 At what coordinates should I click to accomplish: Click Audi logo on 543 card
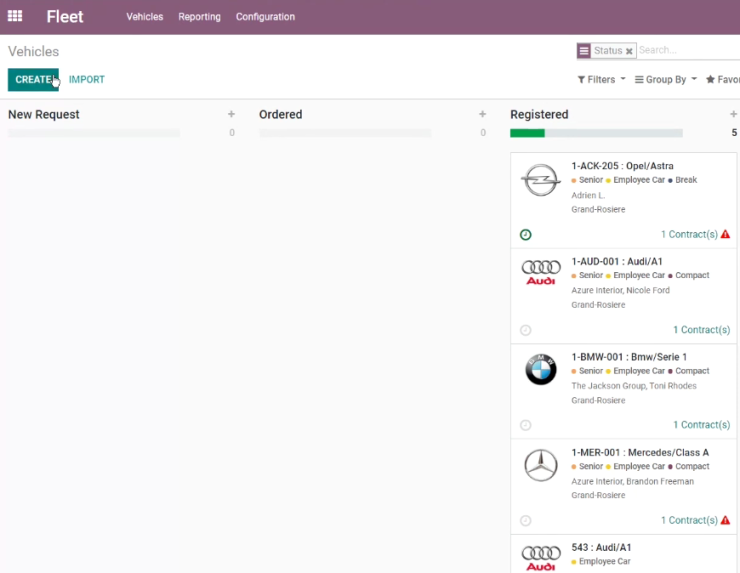coord(541,558)
